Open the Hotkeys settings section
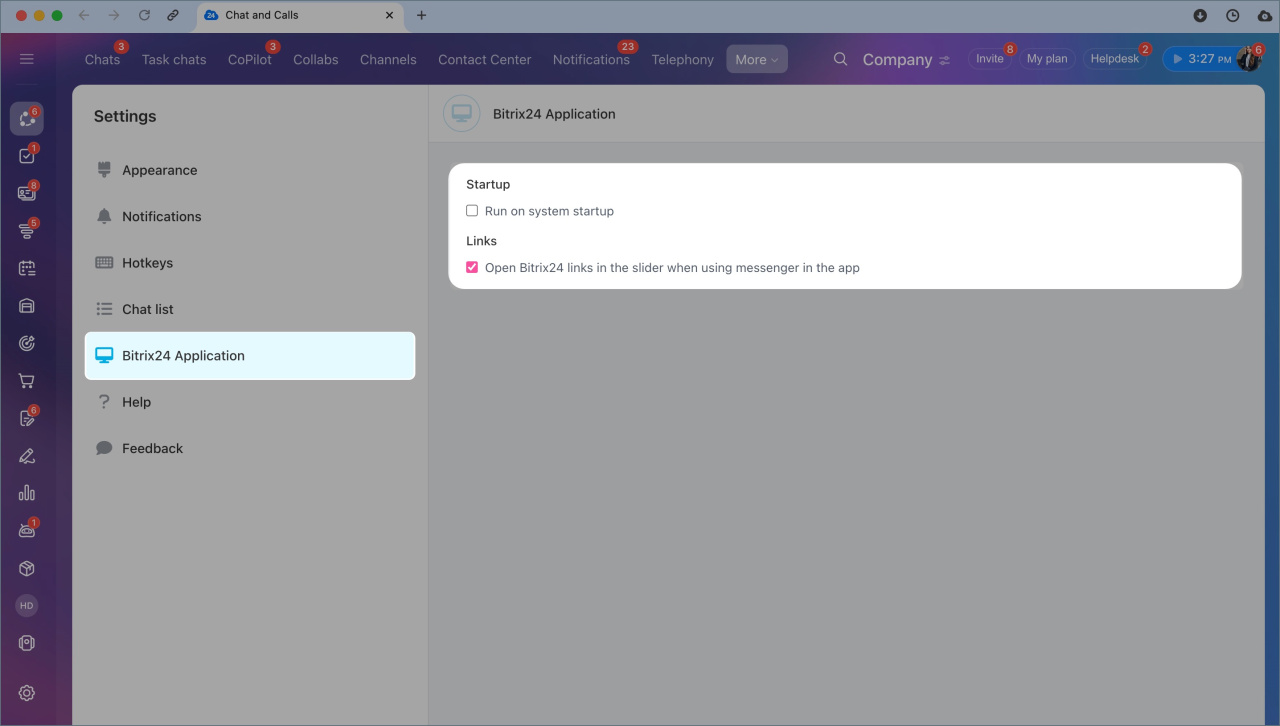This screenshot has width=1280, height=726. coord(147,263)
